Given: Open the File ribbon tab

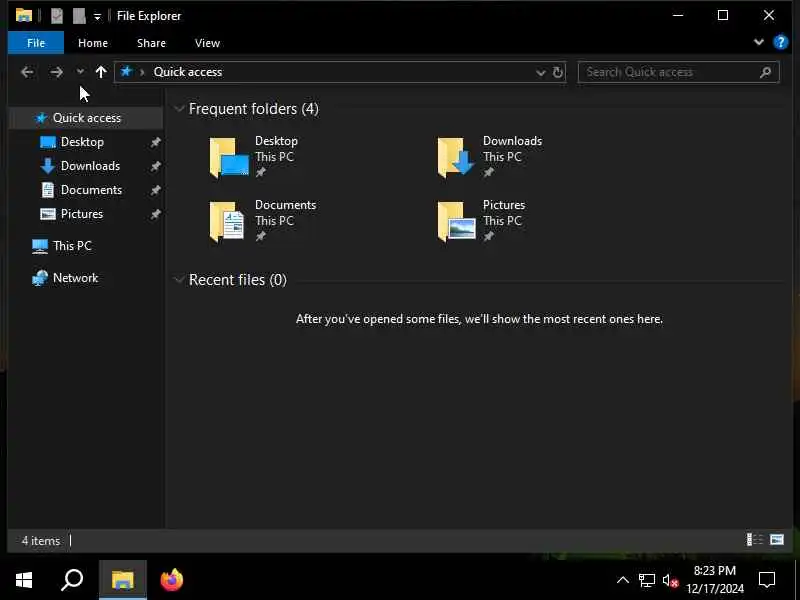Looking at the screenshot, I should point(36,43).
